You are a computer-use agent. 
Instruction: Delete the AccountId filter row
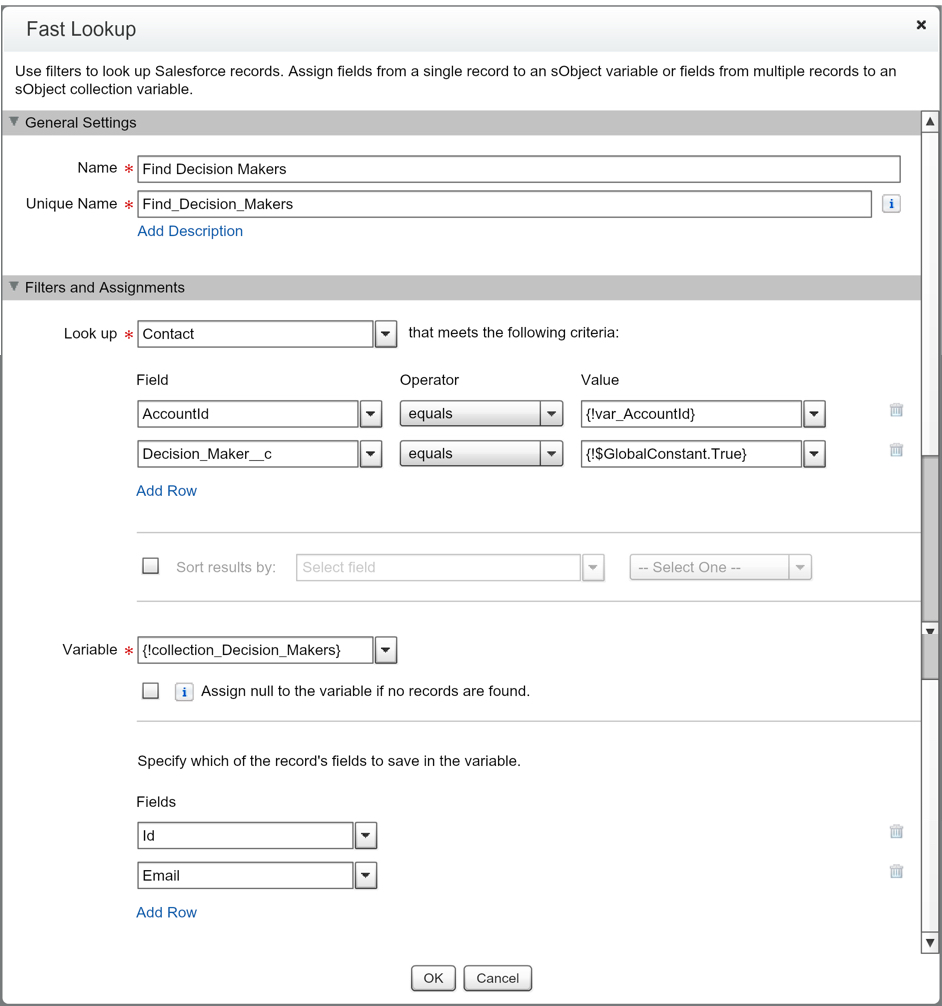tap(896, 410)
